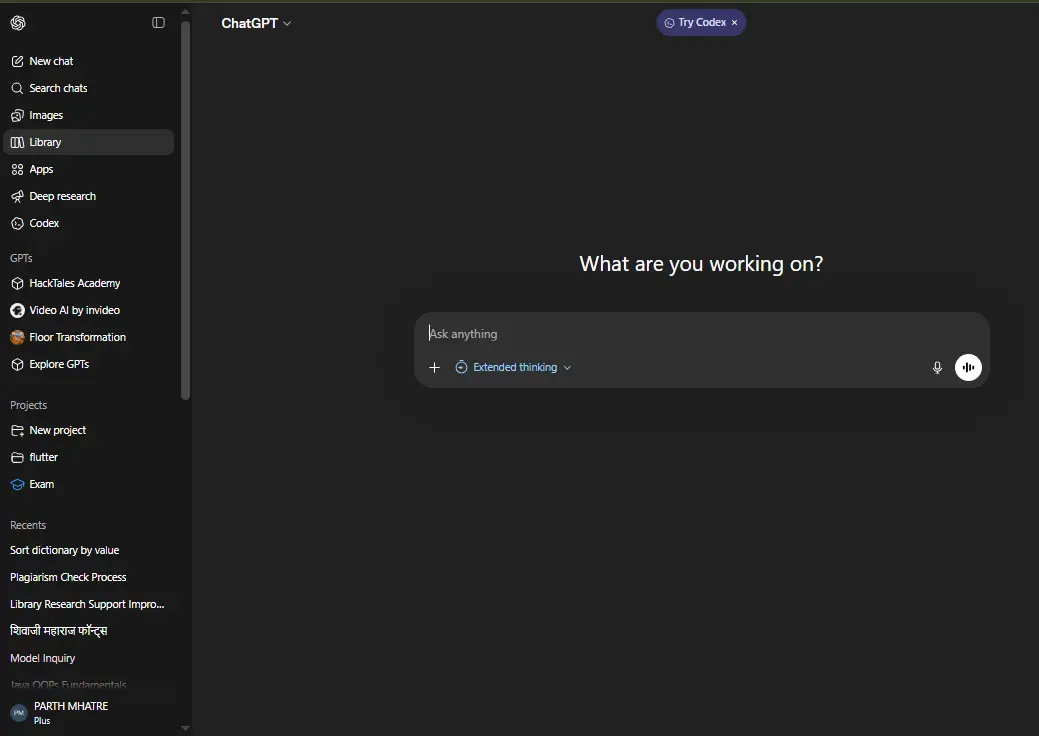Start a New chat
1039x736 pixels.
click(88, 61)
